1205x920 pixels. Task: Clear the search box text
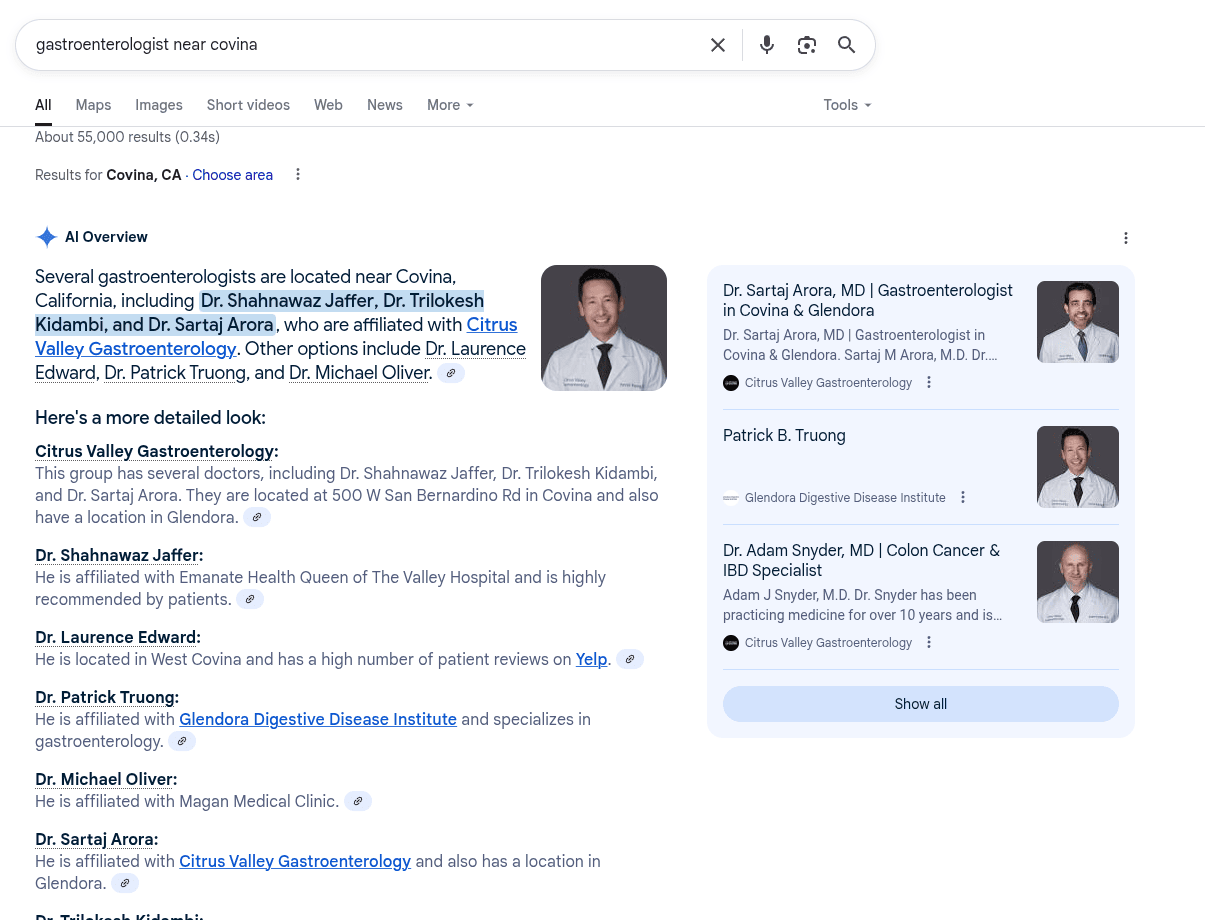click(718, 45)
